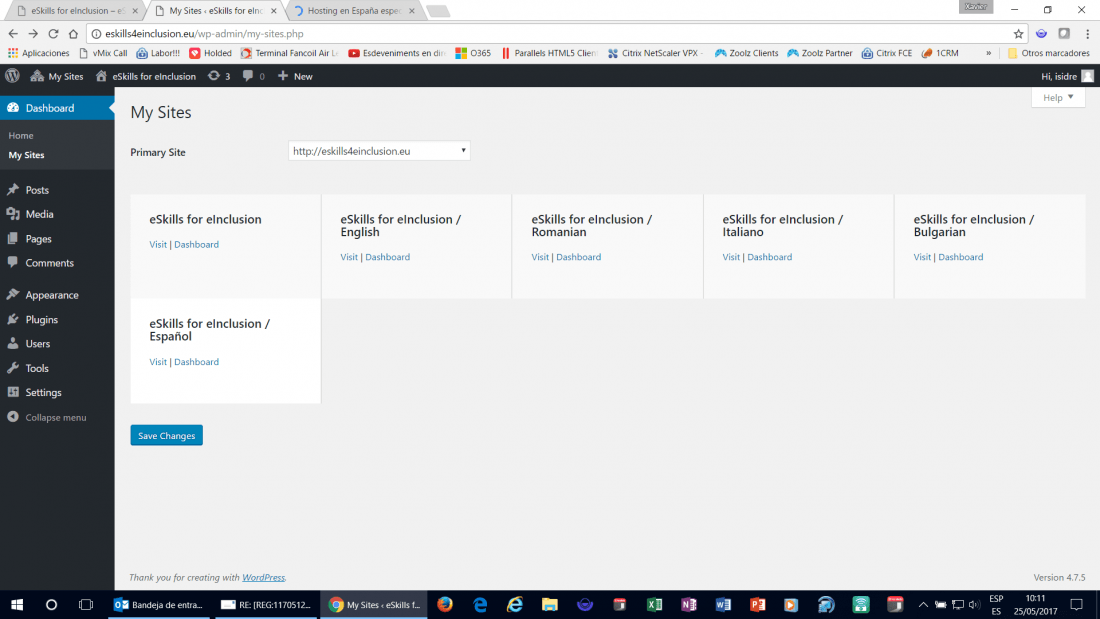Screen dimensions: 1100x619
Task: Open Dashboard of the English site
Action: pyautogui.click(x=387, y=257)
